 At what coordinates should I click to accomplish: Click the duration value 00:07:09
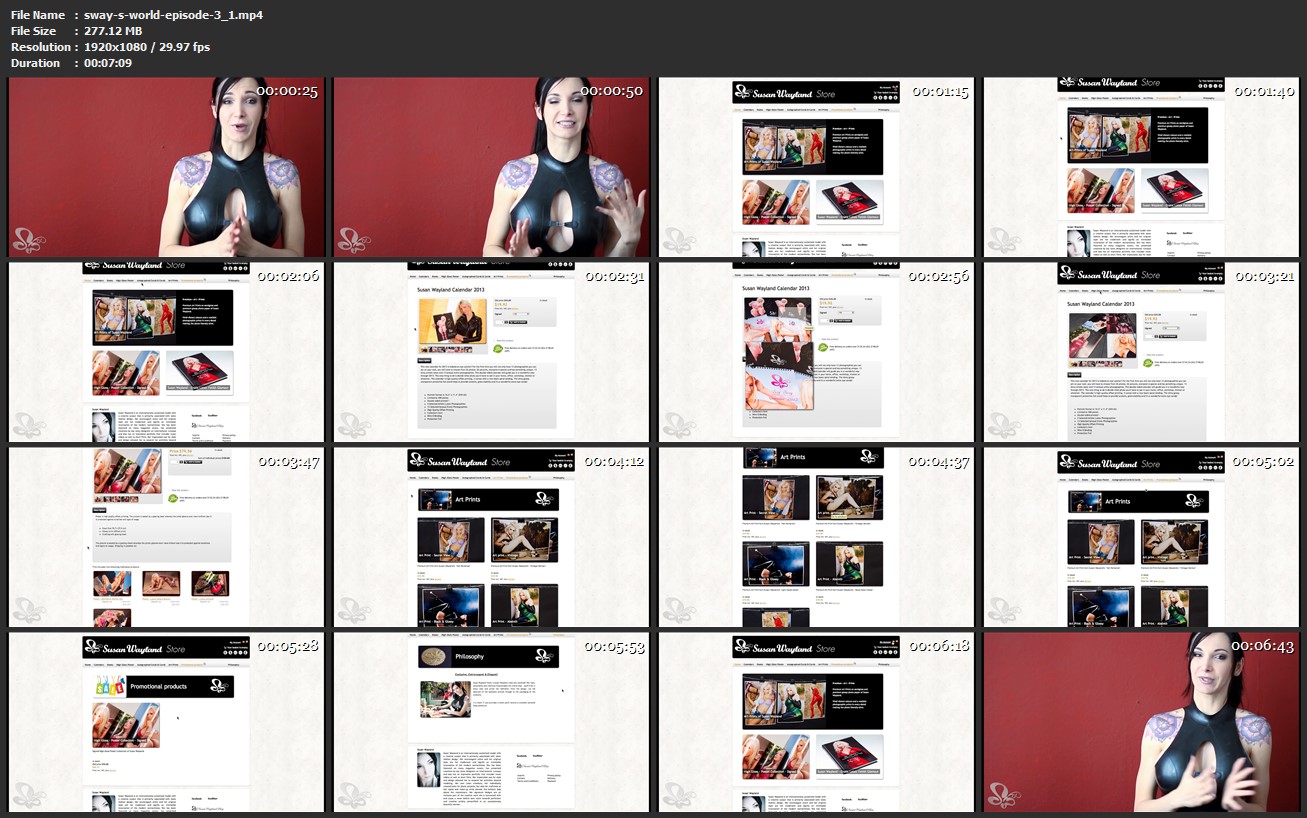(108, 63)
